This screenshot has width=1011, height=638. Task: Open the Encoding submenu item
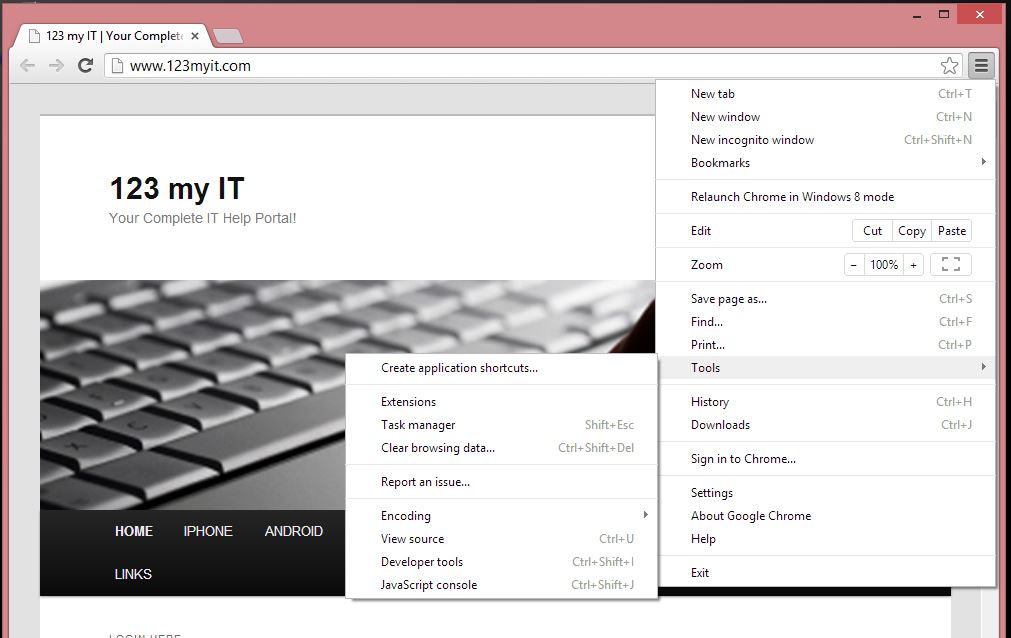(502, 516)
